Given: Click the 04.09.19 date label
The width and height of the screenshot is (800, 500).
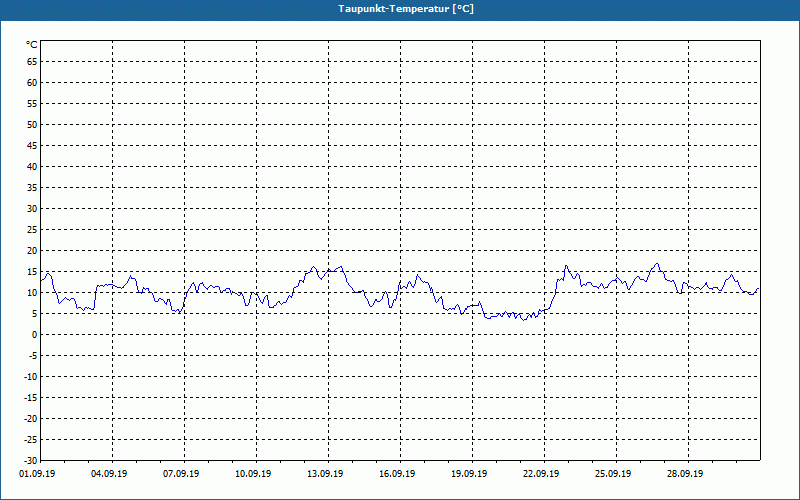Looking at the screenshot, I should (109, 473).
